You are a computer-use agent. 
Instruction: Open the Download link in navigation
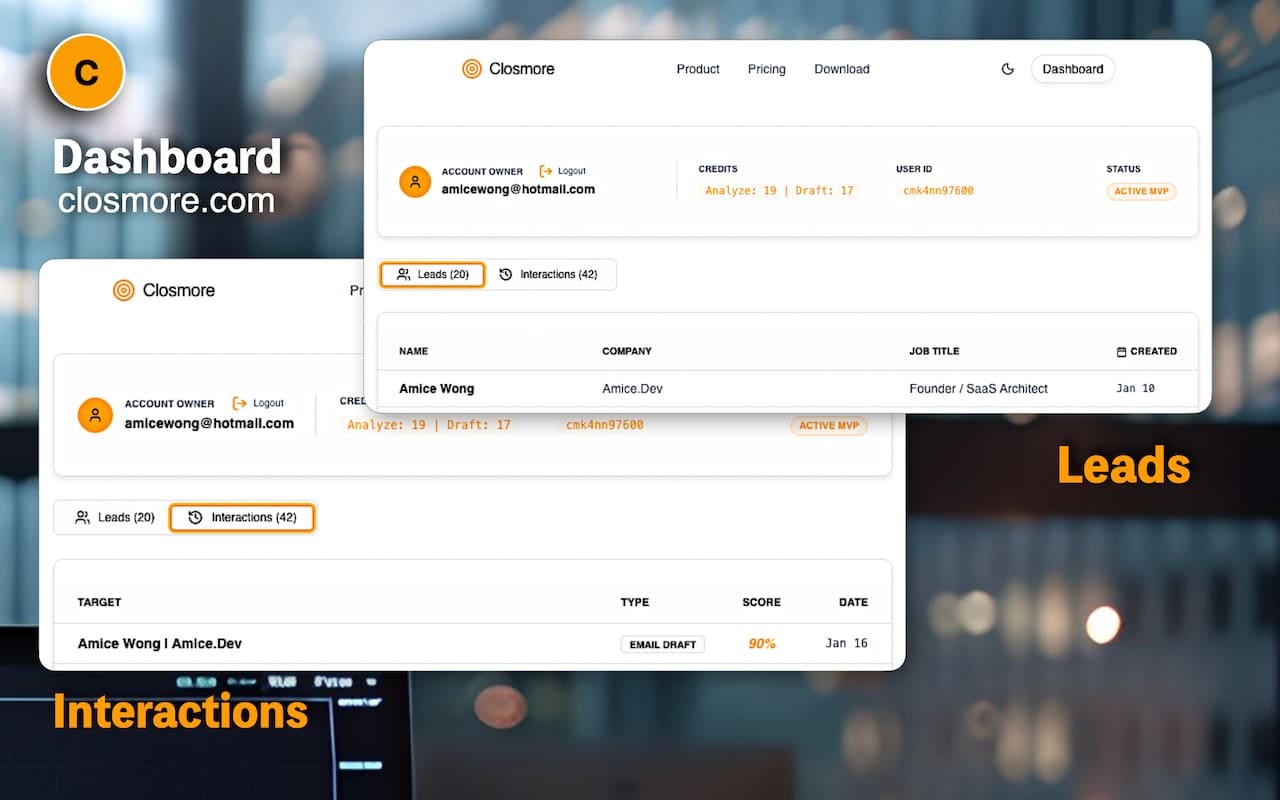point(841,69)
